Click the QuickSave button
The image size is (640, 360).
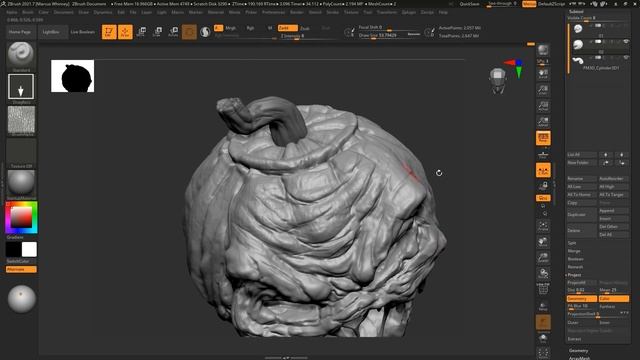[x=469, y=4]
